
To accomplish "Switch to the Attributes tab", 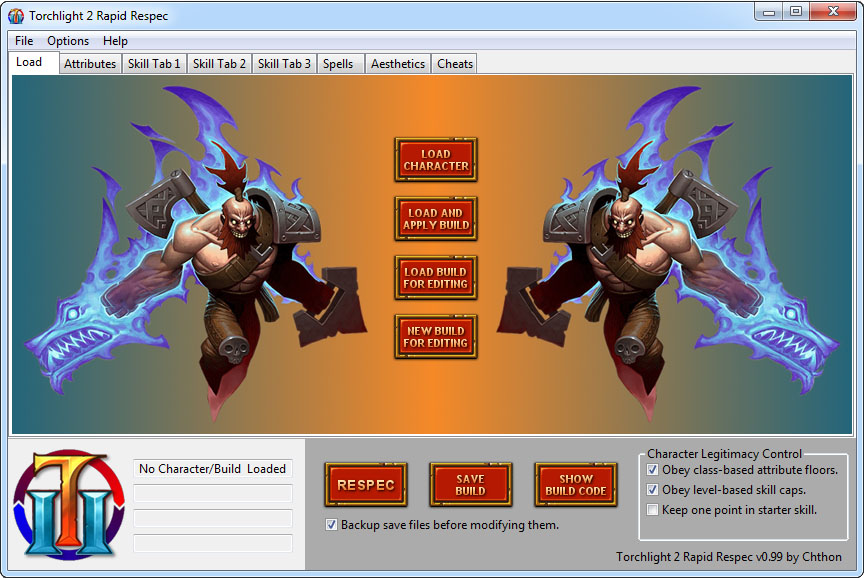I will tap(90, 64).
